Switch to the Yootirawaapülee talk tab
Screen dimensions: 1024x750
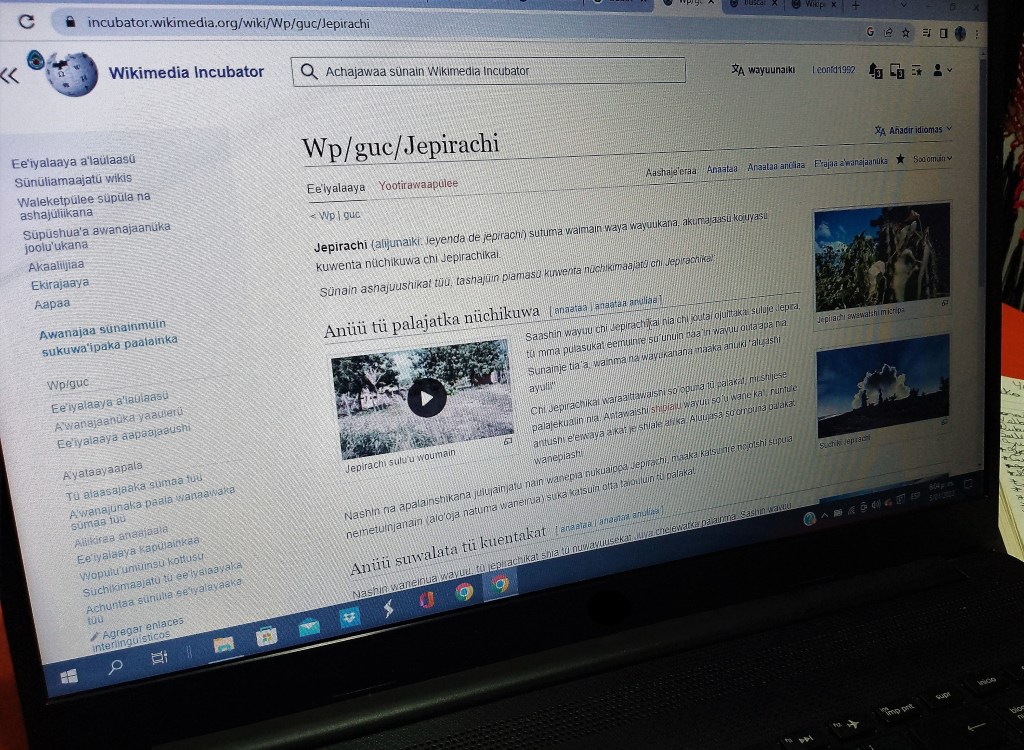(419, 185)
